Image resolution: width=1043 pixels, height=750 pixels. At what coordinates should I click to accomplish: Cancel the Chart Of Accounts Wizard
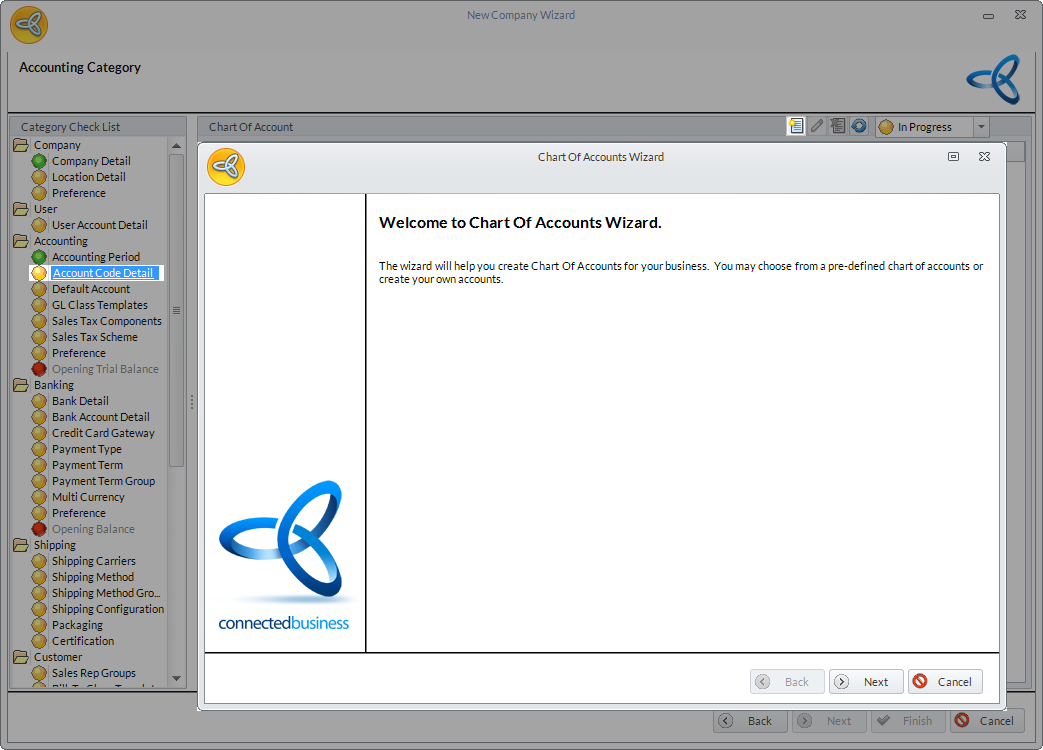945,682
